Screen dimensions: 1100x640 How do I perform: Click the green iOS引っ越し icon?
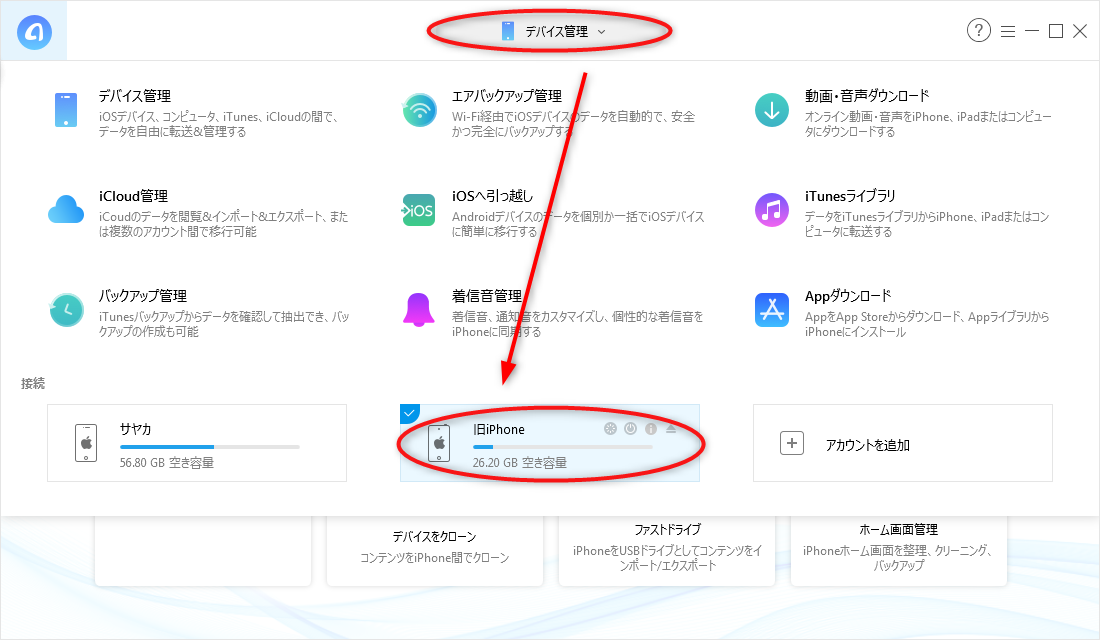tap(419, 211)
